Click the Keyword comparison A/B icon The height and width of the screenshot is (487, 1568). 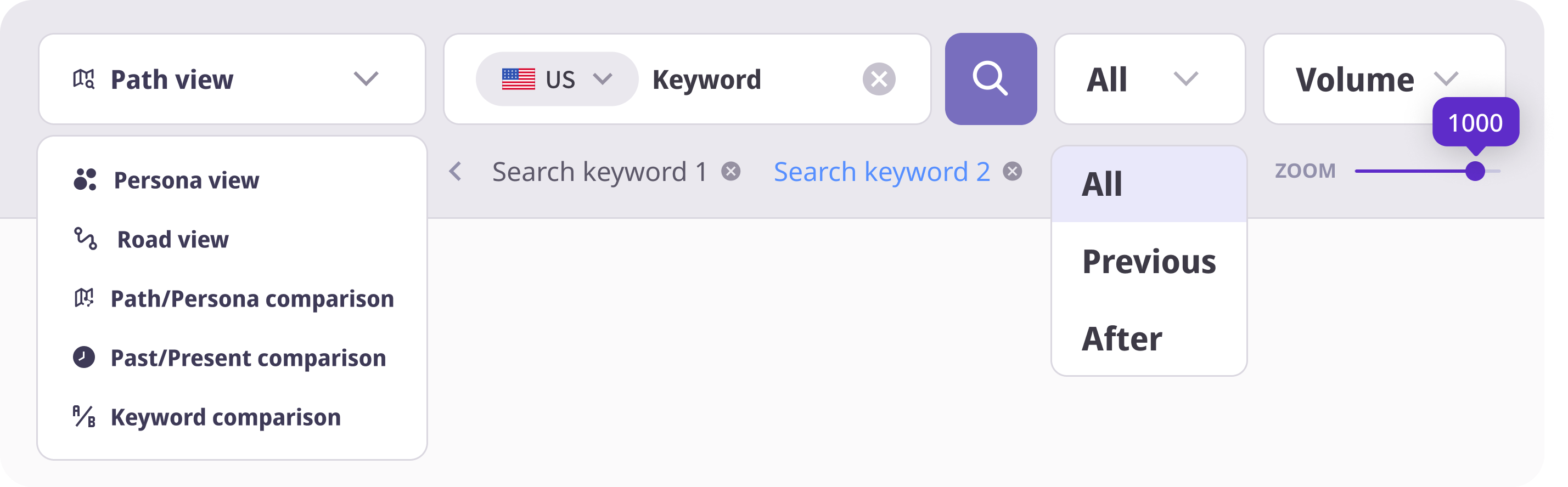coord(84,416)
